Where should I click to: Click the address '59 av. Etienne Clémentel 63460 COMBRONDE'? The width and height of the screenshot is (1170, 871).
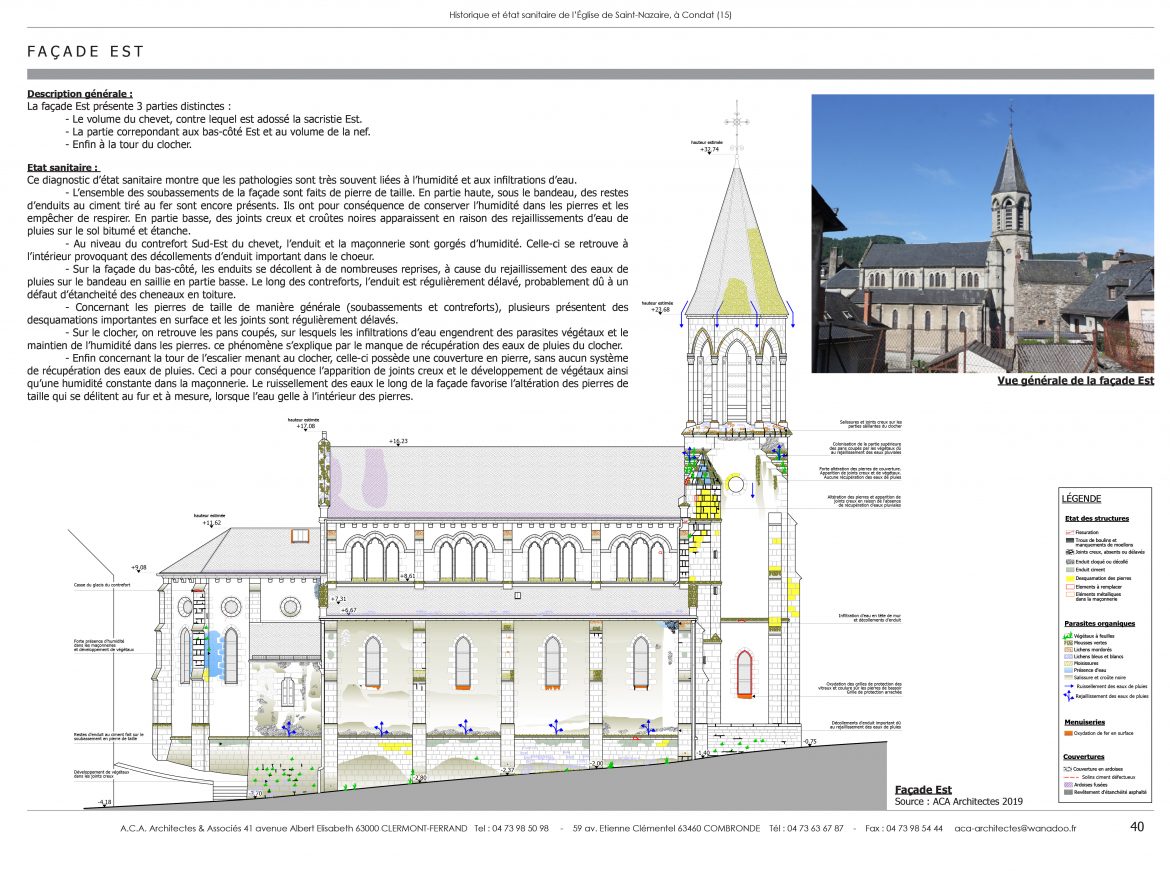click(666, 828)
